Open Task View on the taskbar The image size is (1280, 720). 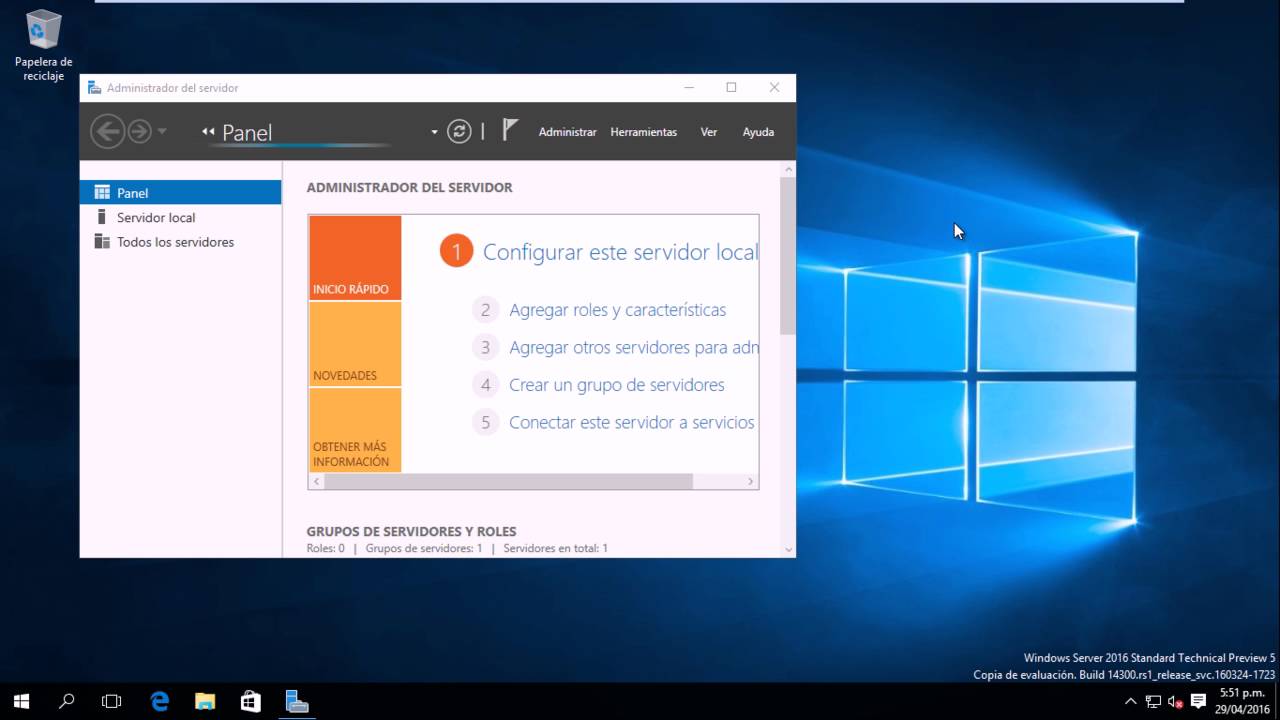point(112,701)
